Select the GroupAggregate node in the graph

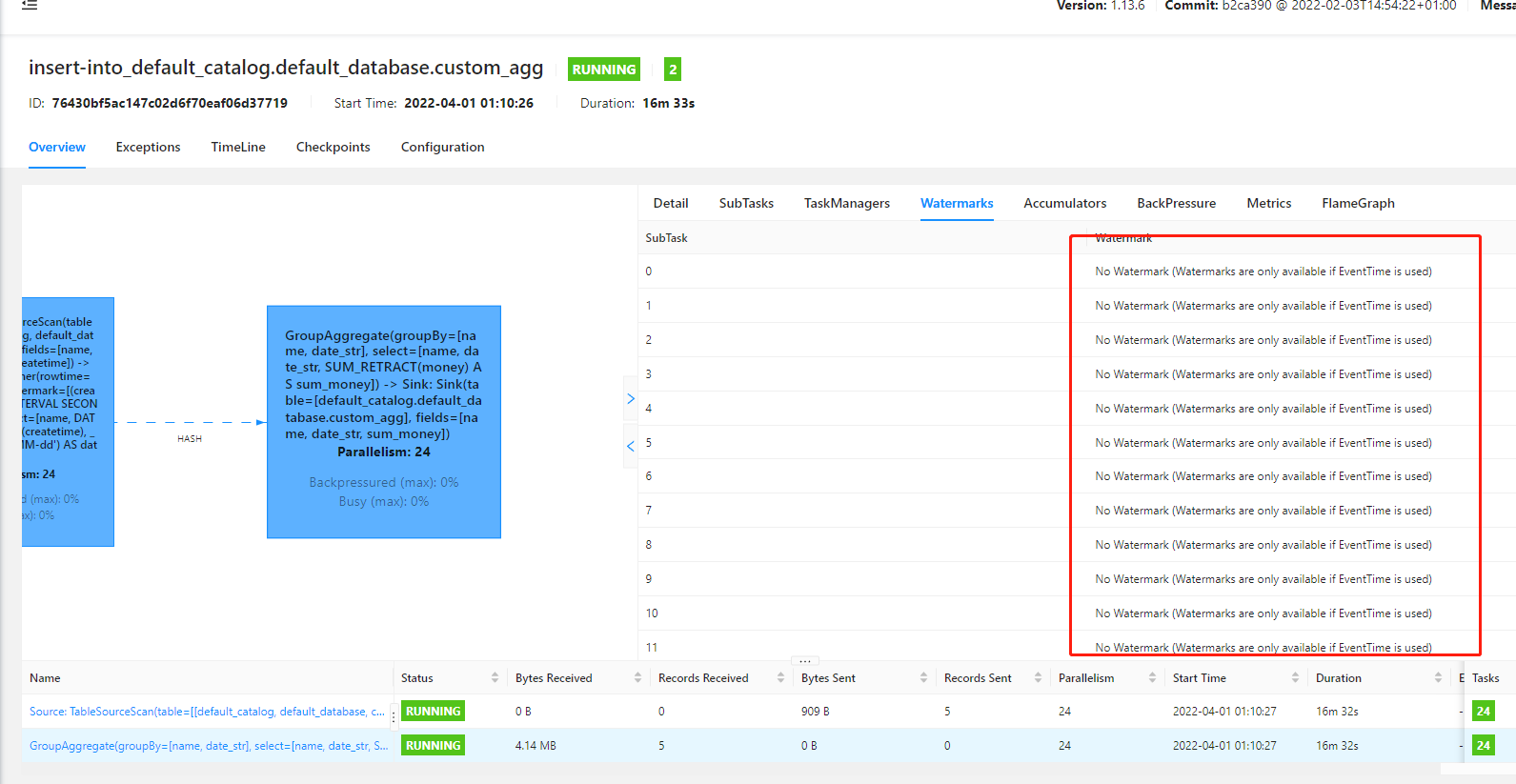(384, 422)
